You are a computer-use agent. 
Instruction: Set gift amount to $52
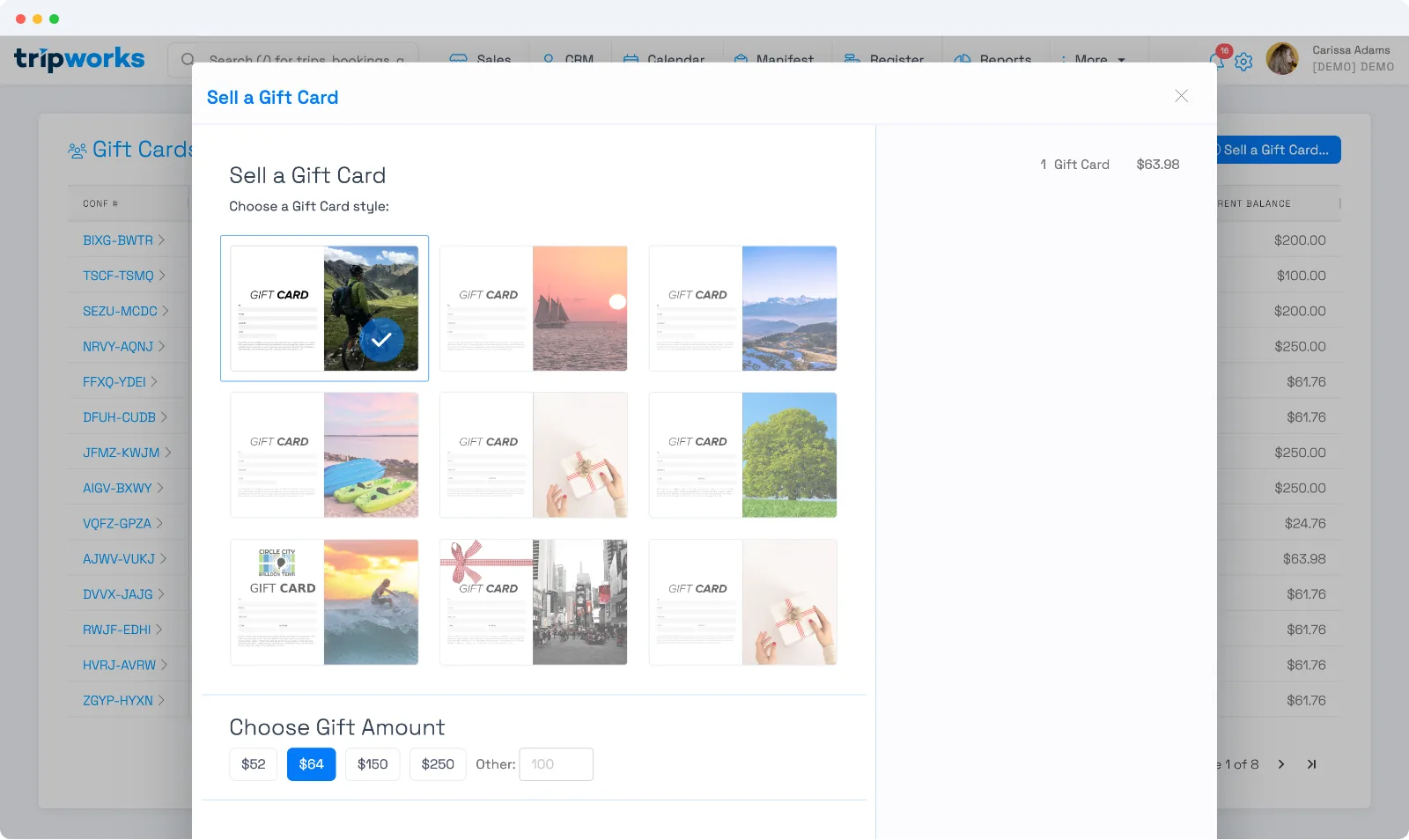(254, 764)
